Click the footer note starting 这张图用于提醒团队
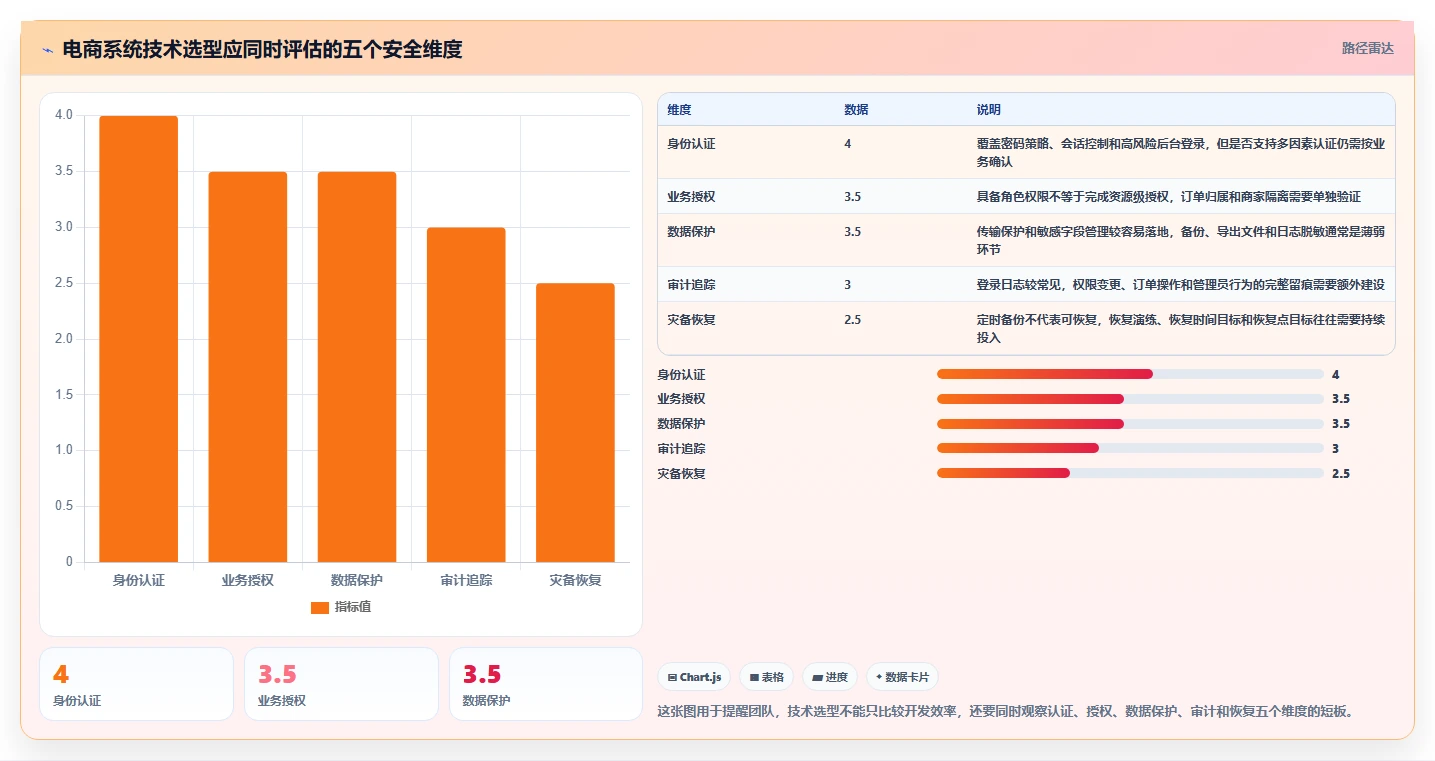1435x761 pixels. click(1005, 712)
